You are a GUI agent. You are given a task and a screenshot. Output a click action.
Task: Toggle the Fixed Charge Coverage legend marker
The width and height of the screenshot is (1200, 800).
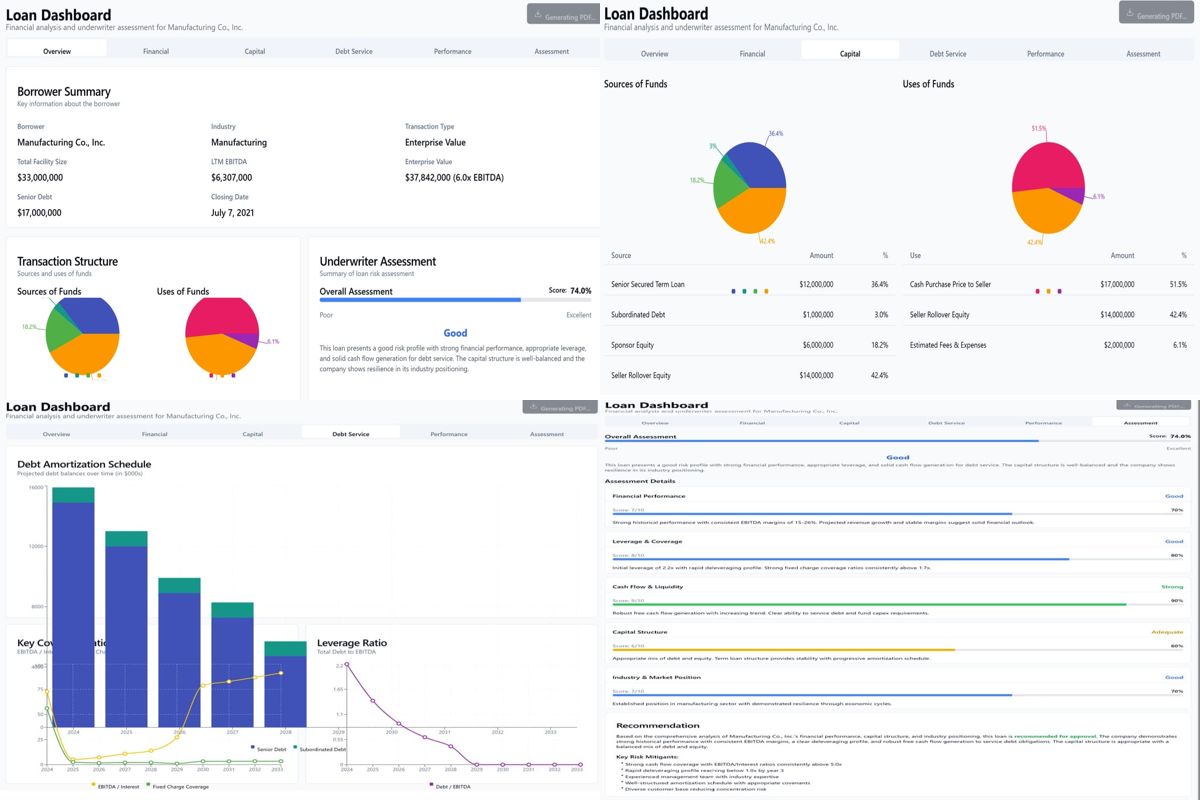coord(149,785)
